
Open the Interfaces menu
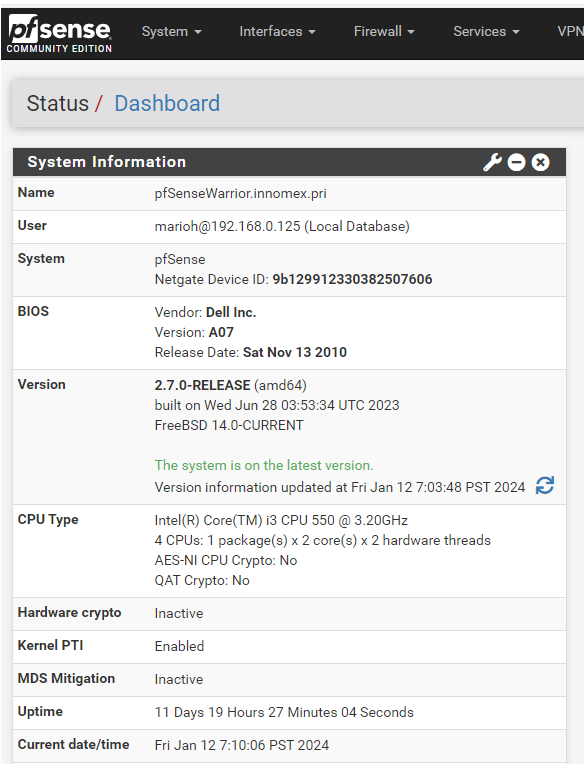tap(277, 32)
